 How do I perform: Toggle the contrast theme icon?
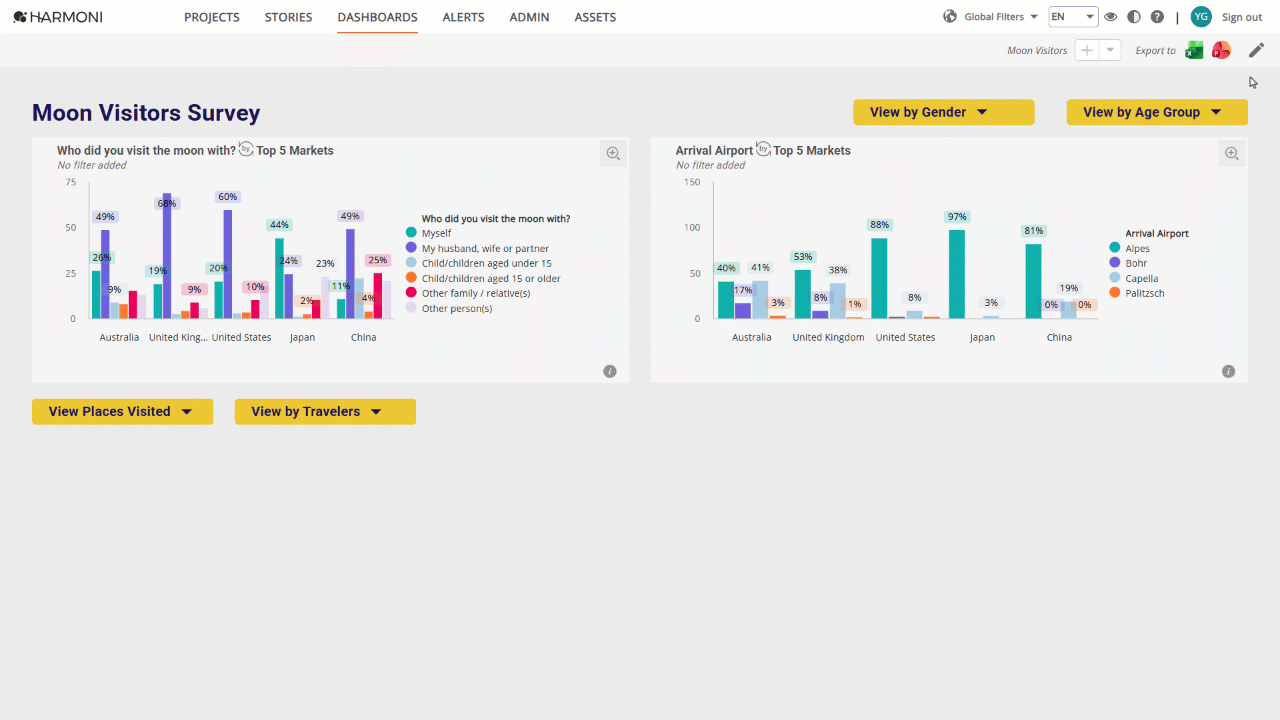click(x=1134, y=17)
